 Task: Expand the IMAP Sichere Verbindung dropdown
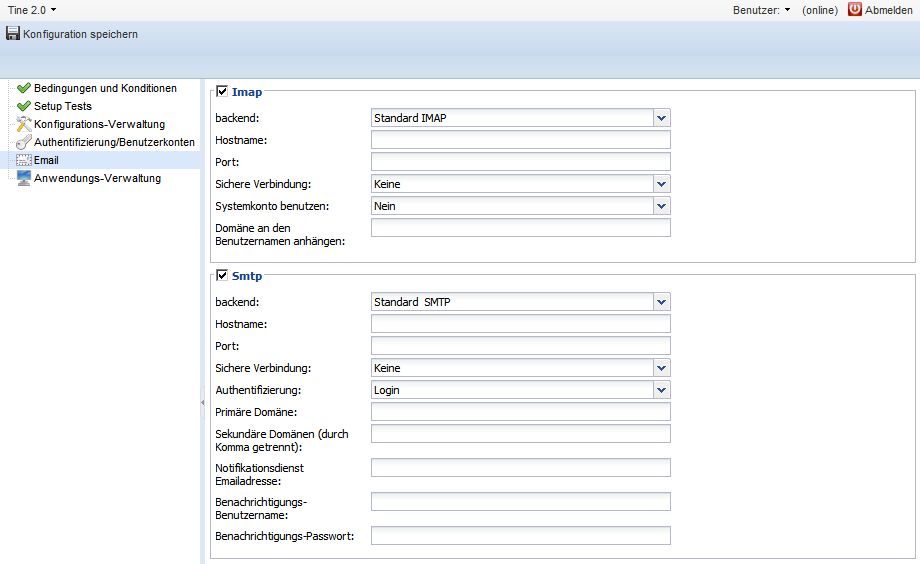pyautogui.click(x=661, y=184)
